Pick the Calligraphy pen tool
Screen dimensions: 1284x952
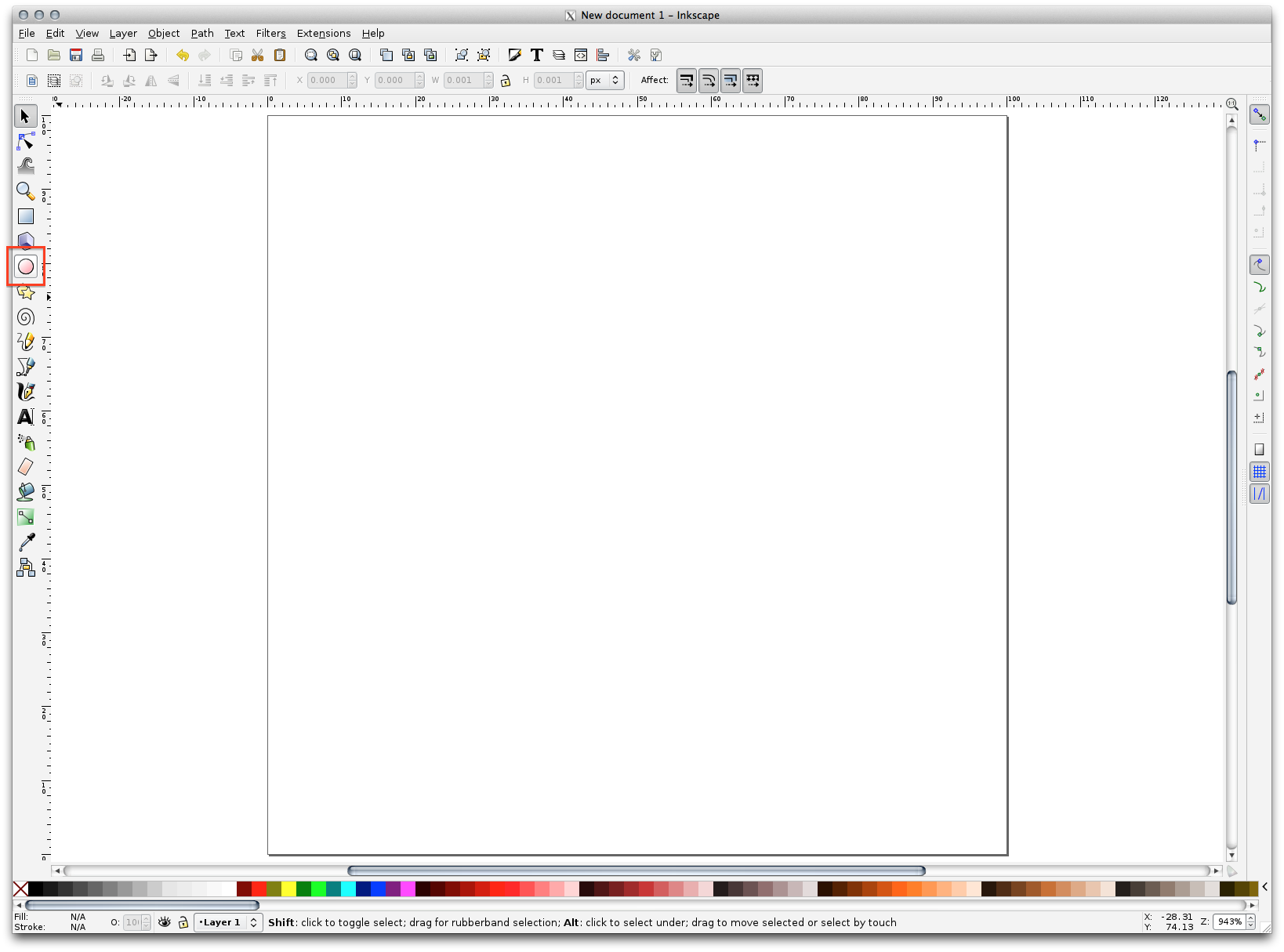click(x=26, y=391)
